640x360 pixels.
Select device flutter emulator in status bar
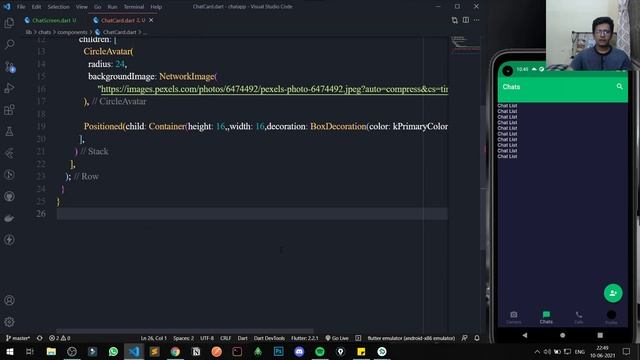pyautogui.click(x=411, y=338)
